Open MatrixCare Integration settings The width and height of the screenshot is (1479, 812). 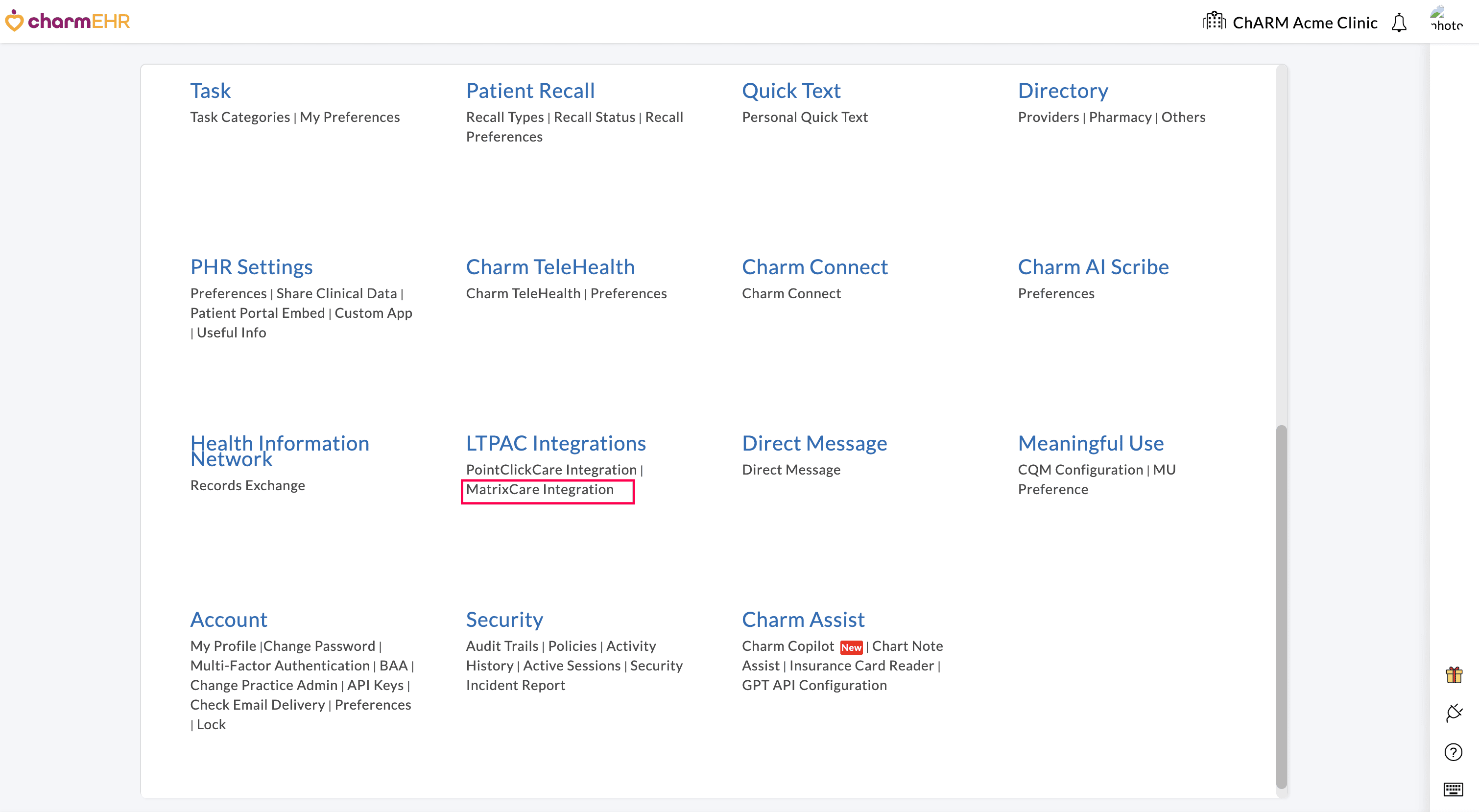click(x=540, y=490)
